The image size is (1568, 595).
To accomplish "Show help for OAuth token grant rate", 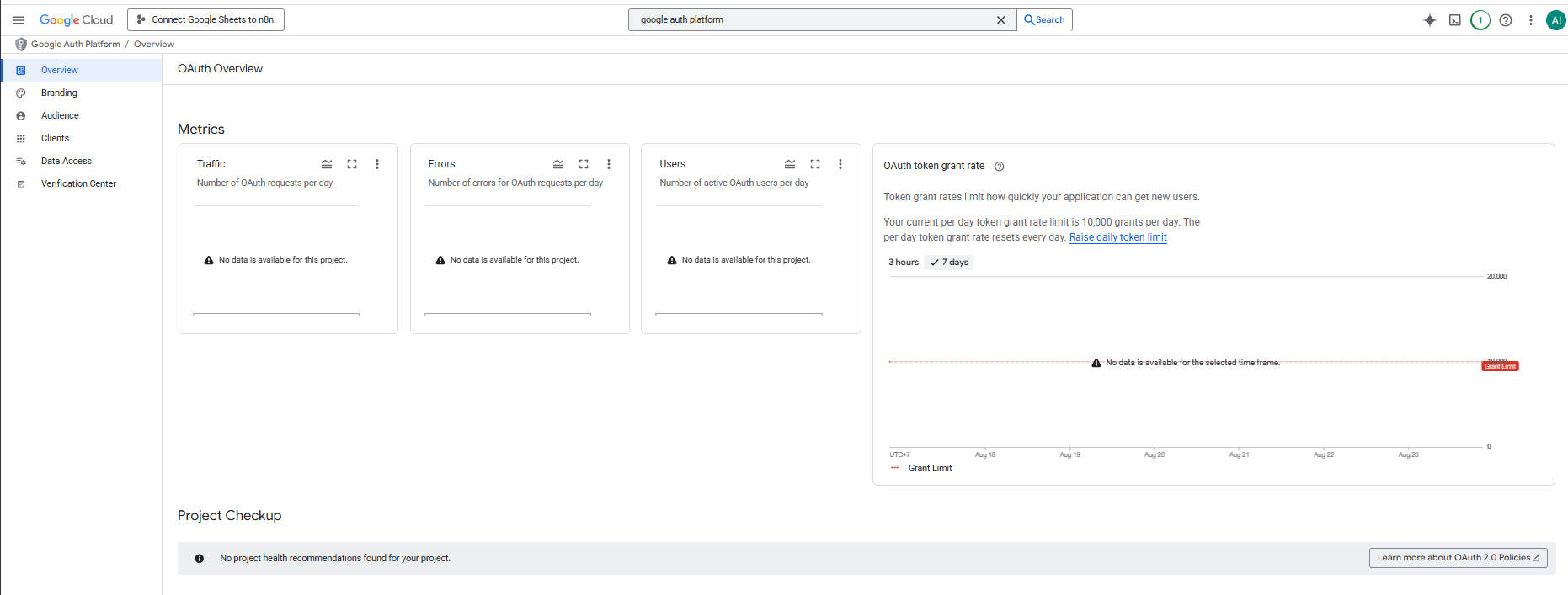I will 1000,167.
